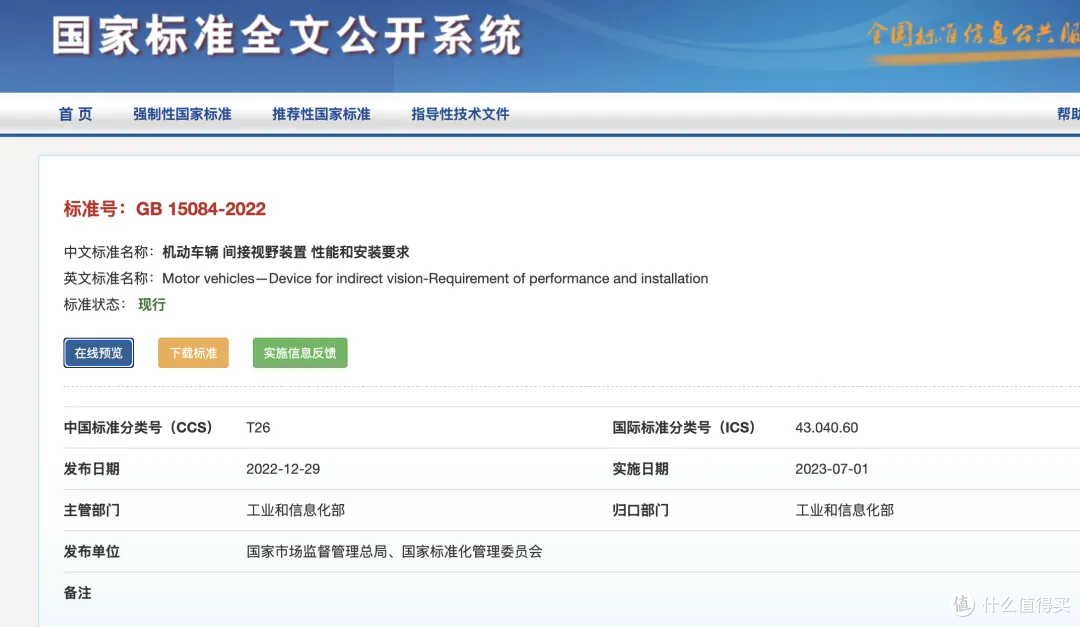
Task: Click the implementation date 2023-07-01
Action: (x=831, y=469)
